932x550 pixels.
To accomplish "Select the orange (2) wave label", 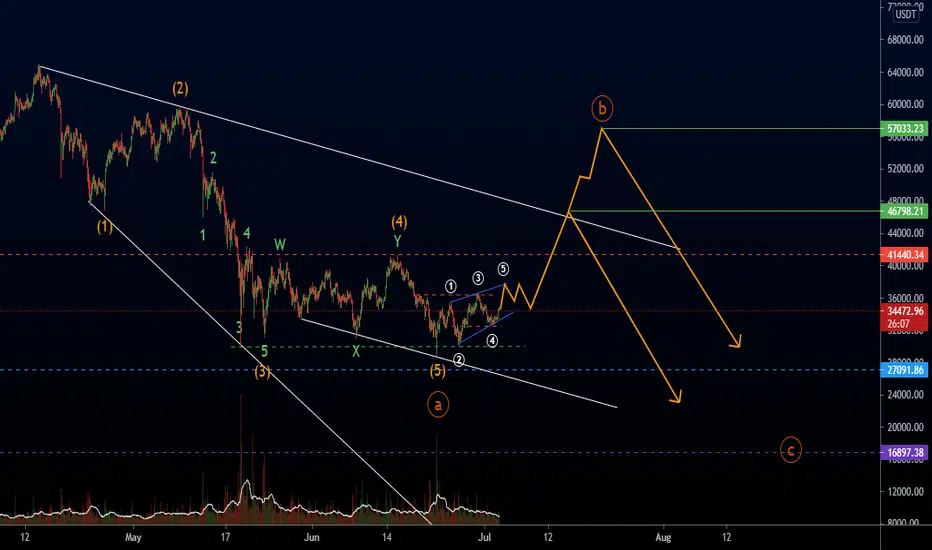I will pos(180,89).
